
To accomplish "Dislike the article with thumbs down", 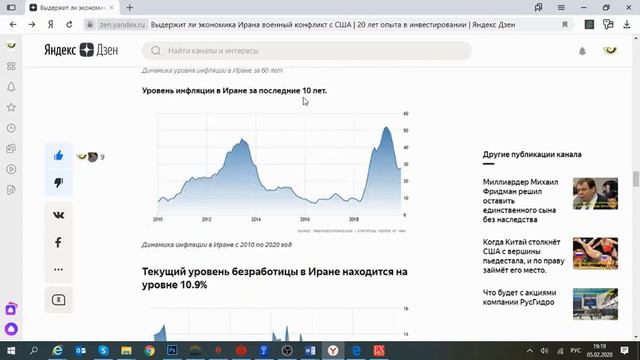I will point(58,182).
